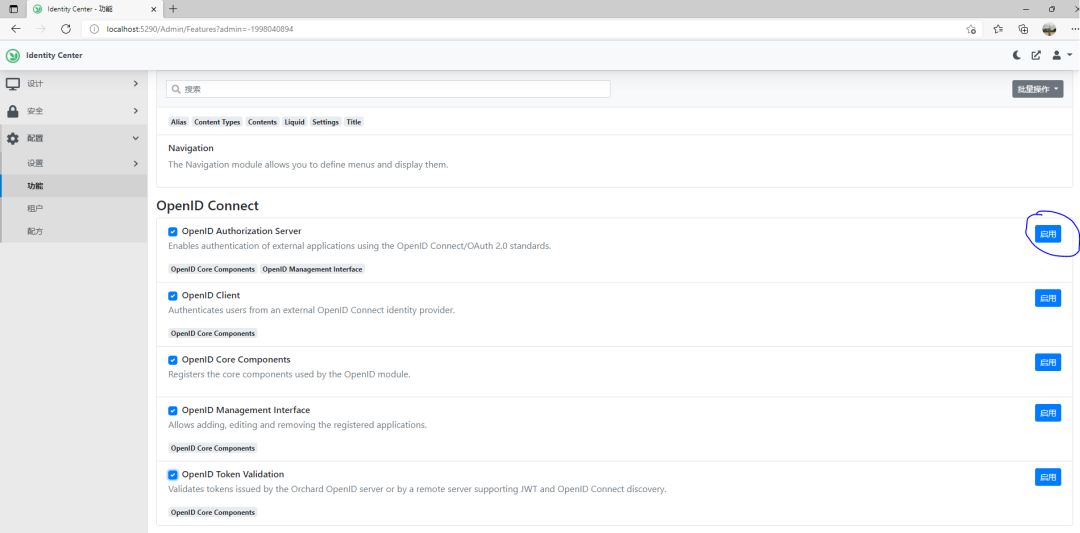1080x533 pixels.
Task: Reload the page with refresh icon
Action: pos(66,29)
